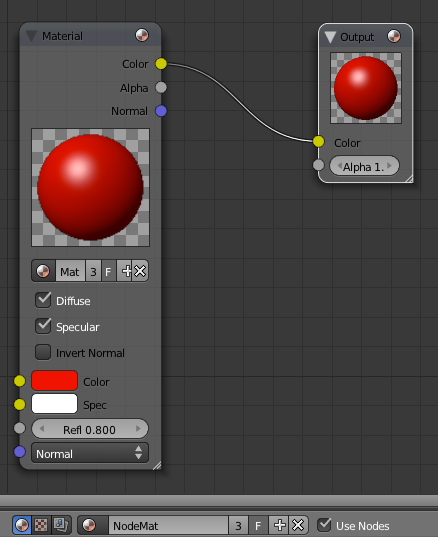This screenshot has width=438, height=537.
Task: Adjust the Alpha 1. field in Output node
Action: [364, 166]
